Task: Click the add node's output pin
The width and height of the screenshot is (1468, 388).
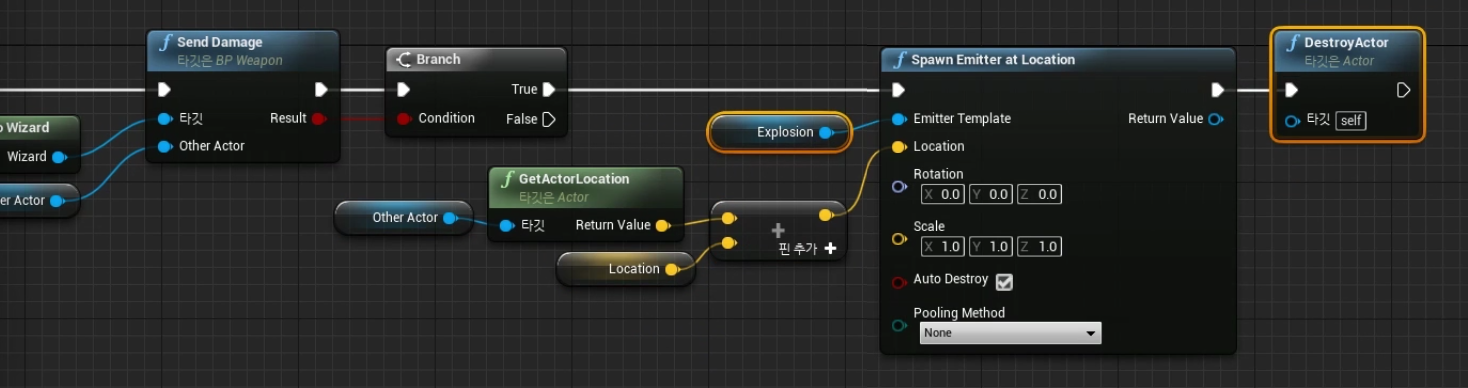Action: [825, 215]
